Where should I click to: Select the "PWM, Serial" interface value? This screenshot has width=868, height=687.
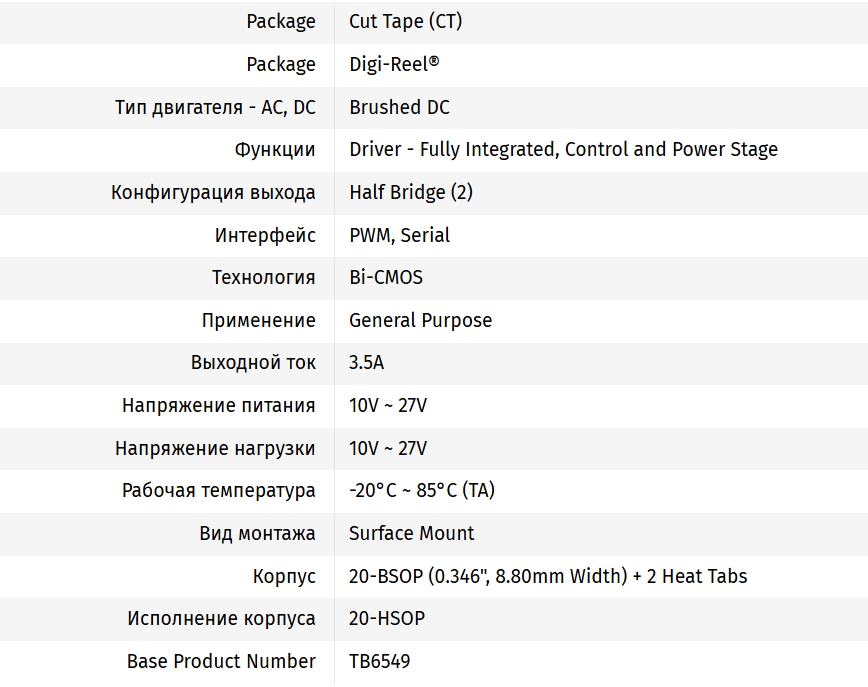[x=399, y=235]
